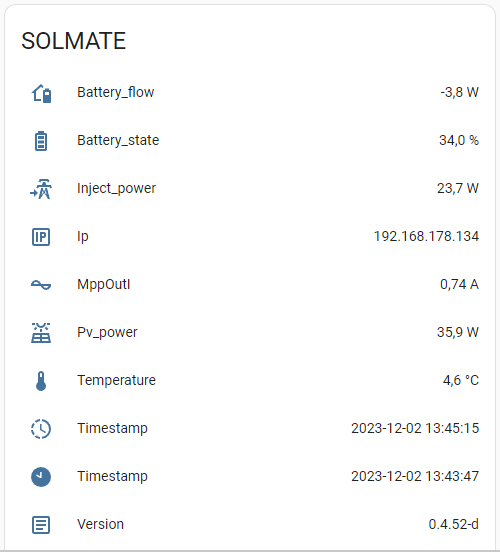This screenshot has height=552, width=500.
Task: Click the Temperature thermometer icon
Action: click(41, 381)
